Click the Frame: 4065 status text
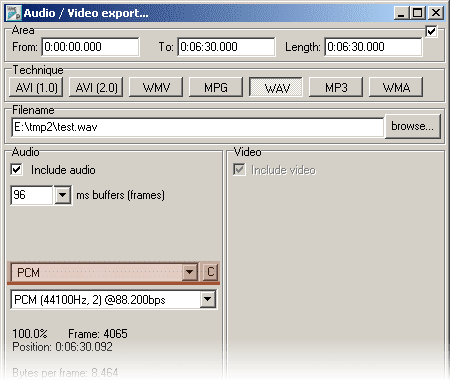The height and width of the screenshot is (391, 450). pos(98,334)
